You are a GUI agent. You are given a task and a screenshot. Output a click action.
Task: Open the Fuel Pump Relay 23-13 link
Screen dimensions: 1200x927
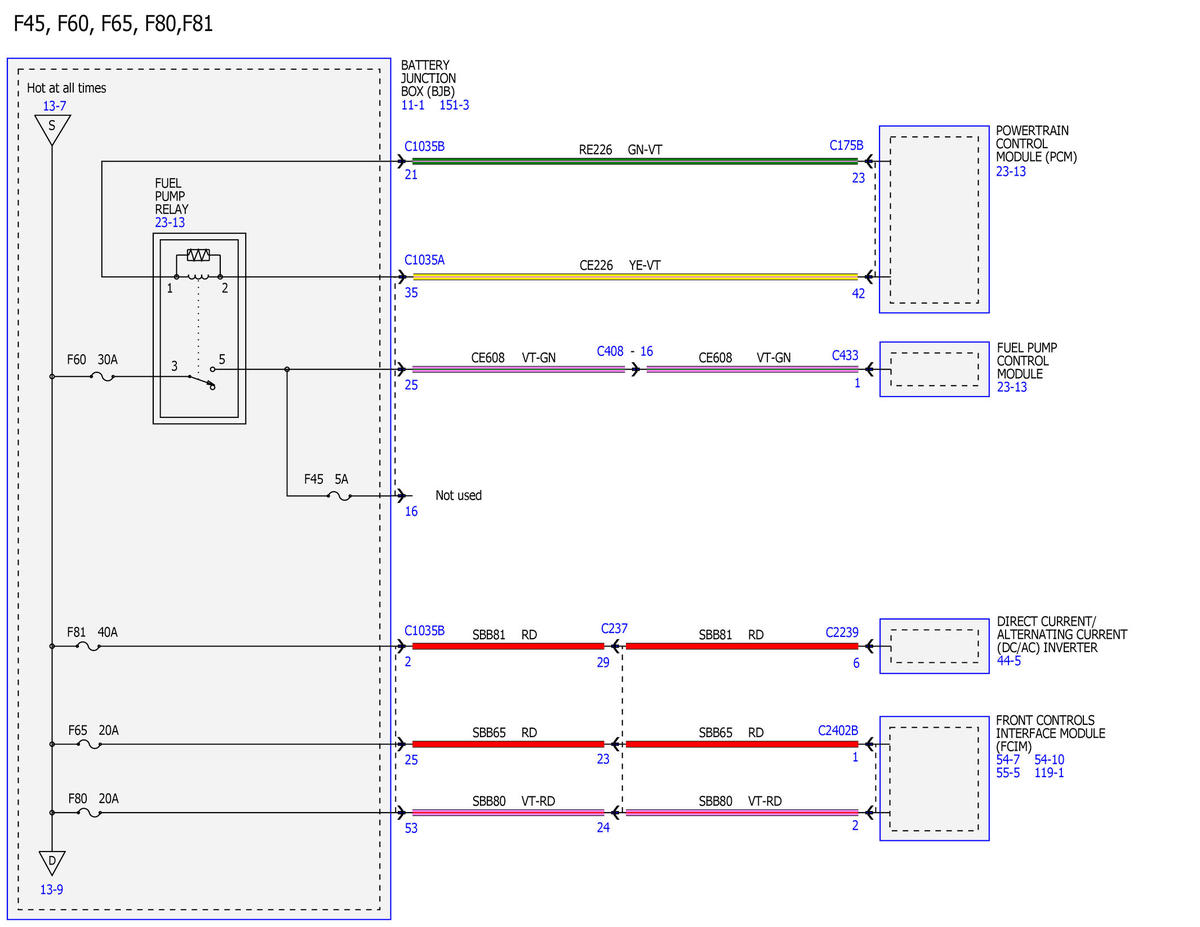[x=170, y=223]
